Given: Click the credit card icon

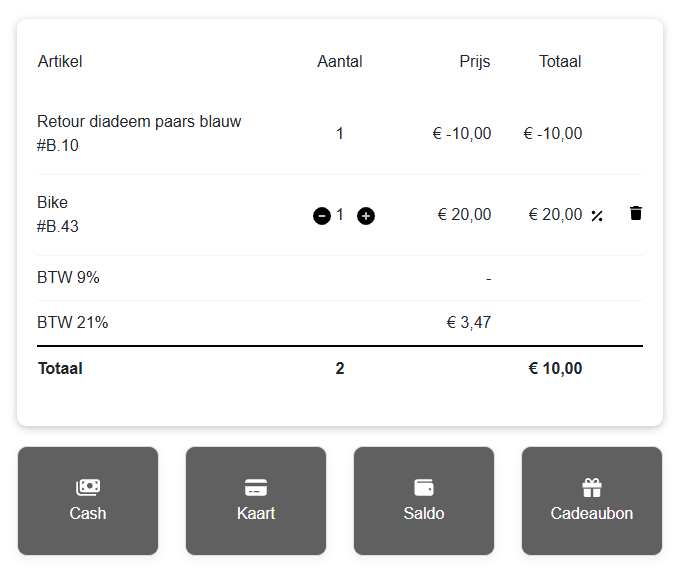Looking at the screenshot, I should 256,488.
